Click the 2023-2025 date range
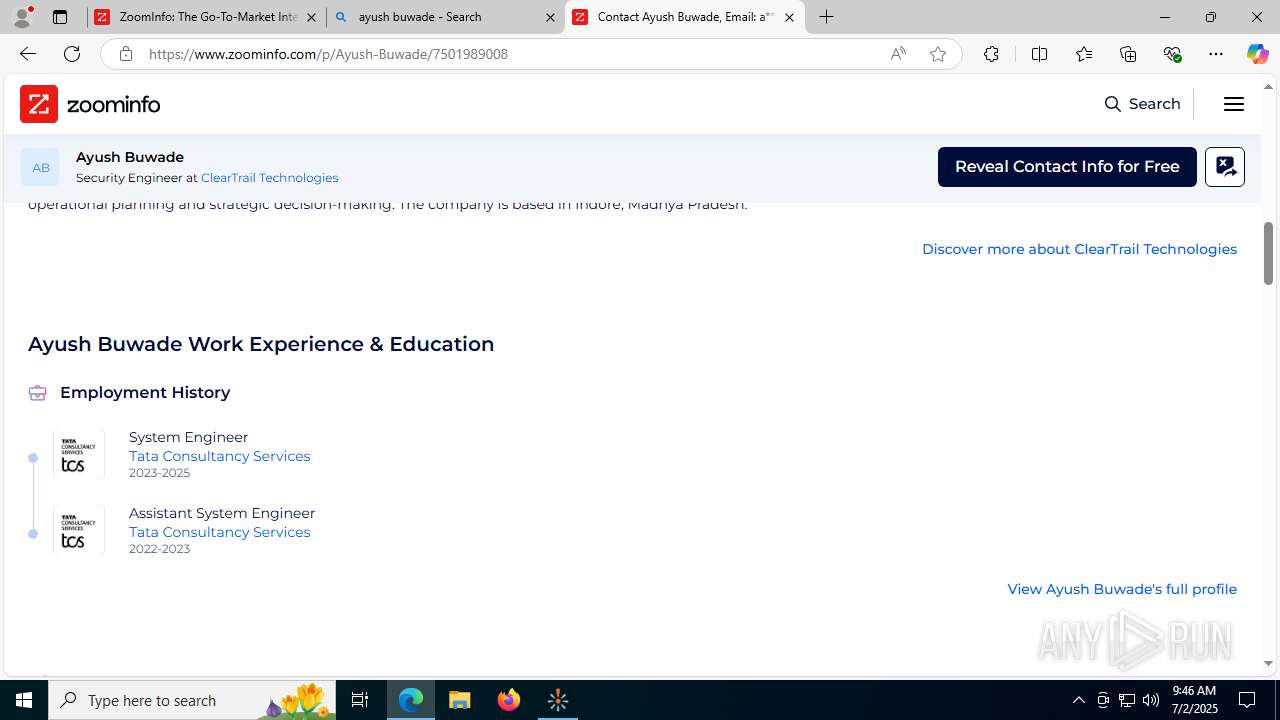This screenshot has width=1280, height=720. 159,473
